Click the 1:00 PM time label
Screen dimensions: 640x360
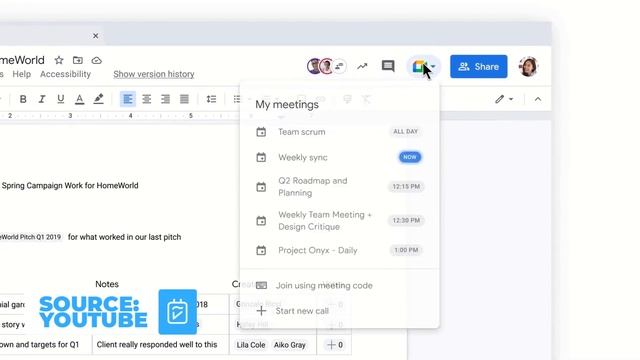coord(406,250)
